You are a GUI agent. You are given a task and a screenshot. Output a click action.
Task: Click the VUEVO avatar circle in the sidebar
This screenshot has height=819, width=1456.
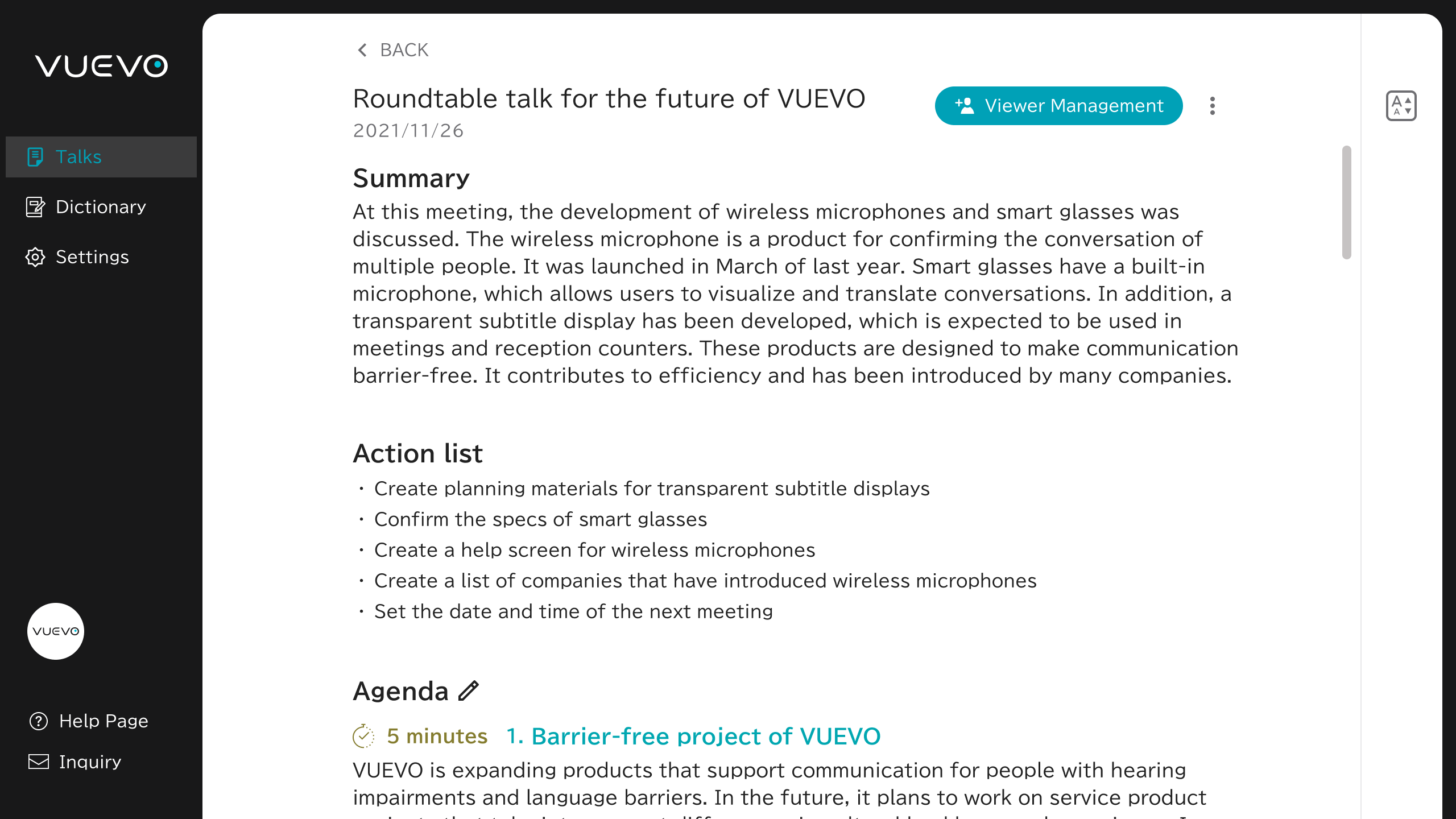tap(55, 631)
